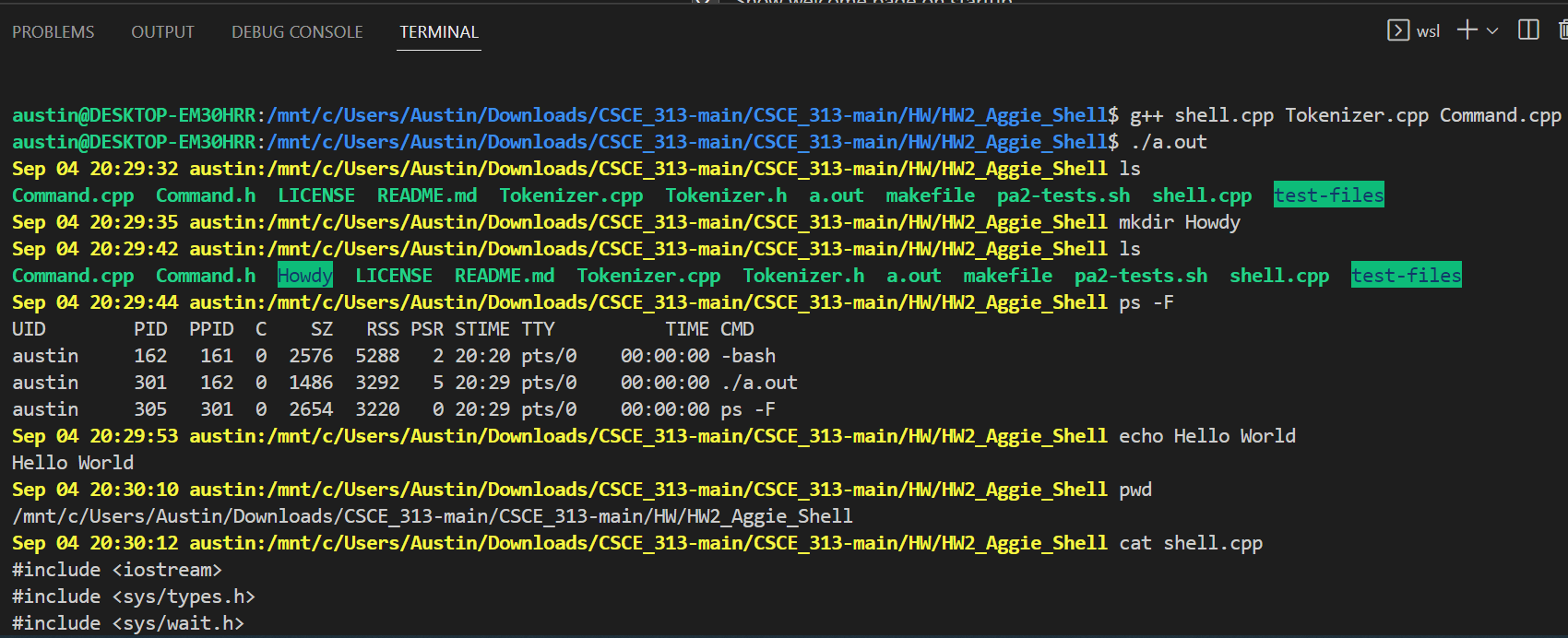Split the terminal pane
1568x638 pixels.
1528,30
